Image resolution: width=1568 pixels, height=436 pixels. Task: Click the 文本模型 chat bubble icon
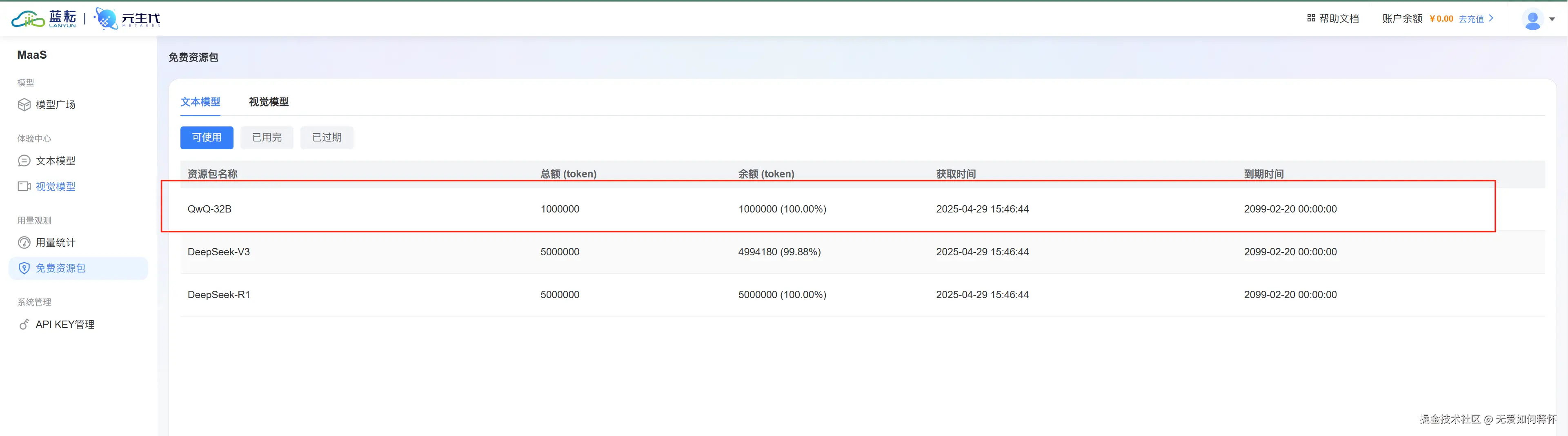click(24, 161)
